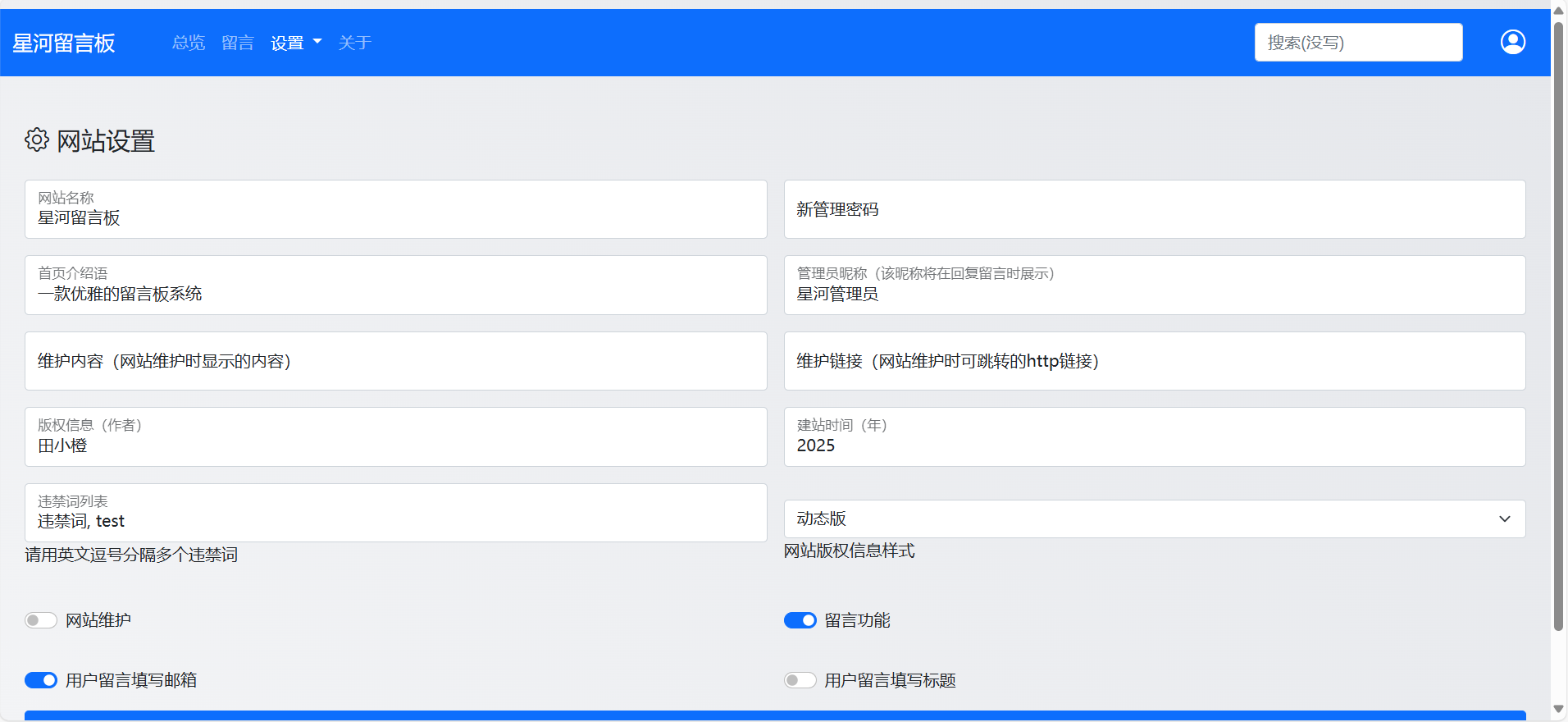
Task: Disable the 用户留言填写邮箱 switch
Action: click(x=41, y=680)
